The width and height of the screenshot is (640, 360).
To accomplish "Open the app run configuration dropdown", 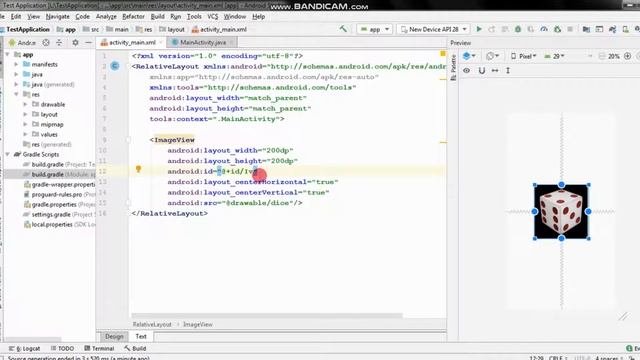I will [375, 29].
